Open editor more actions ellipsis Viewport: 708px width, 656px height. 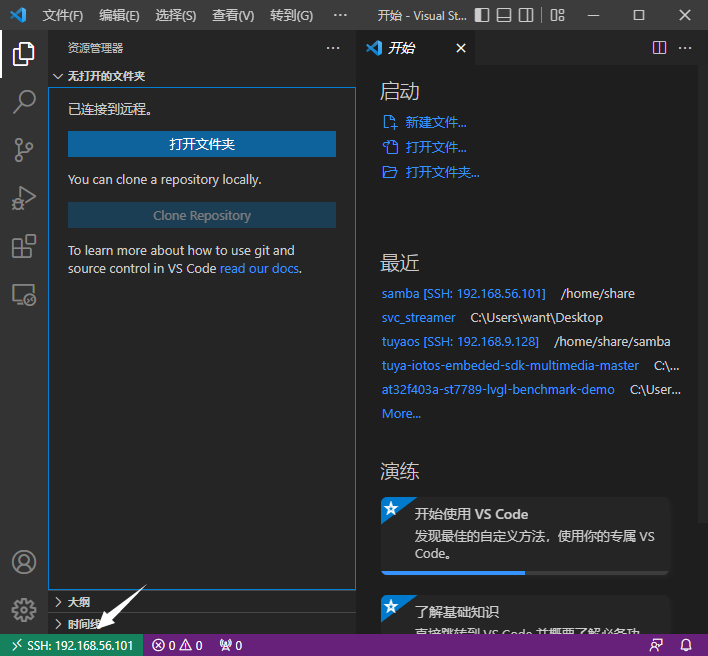tap(685, 47)
